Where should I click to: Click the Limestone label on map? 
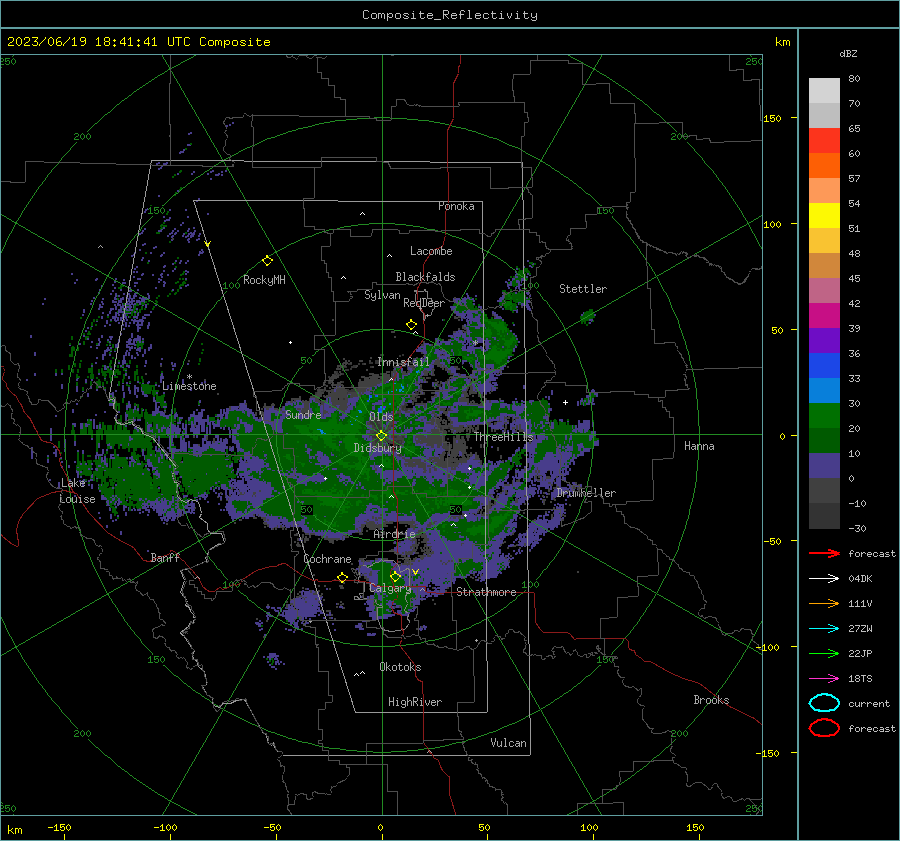189,386
